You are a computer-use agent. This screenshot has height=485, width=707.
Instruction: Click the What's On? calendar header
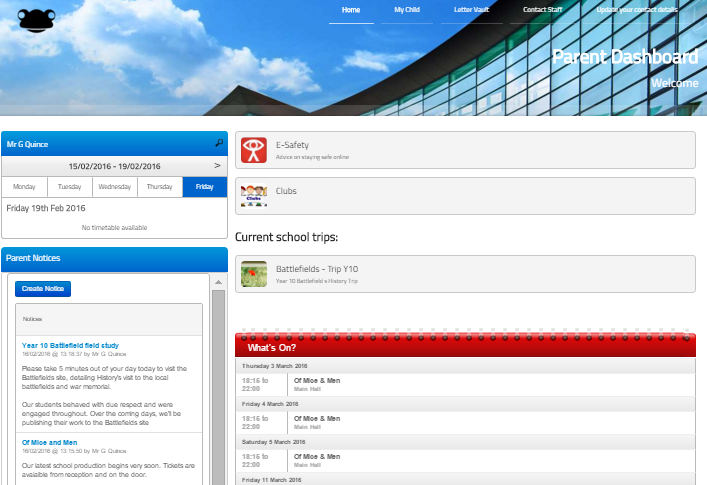[x=465, y=345]
